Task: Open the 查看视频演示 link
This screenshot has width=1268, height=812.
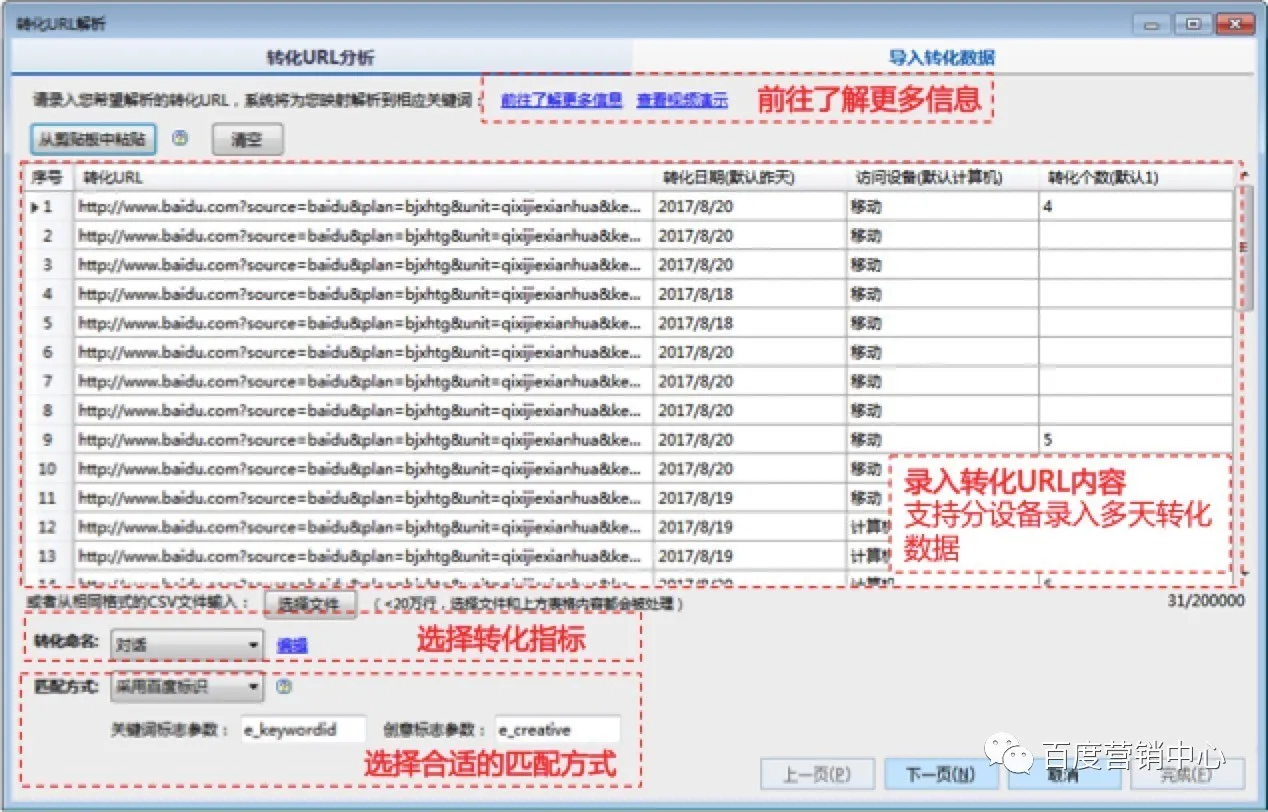Action: (x=682, y=100)
